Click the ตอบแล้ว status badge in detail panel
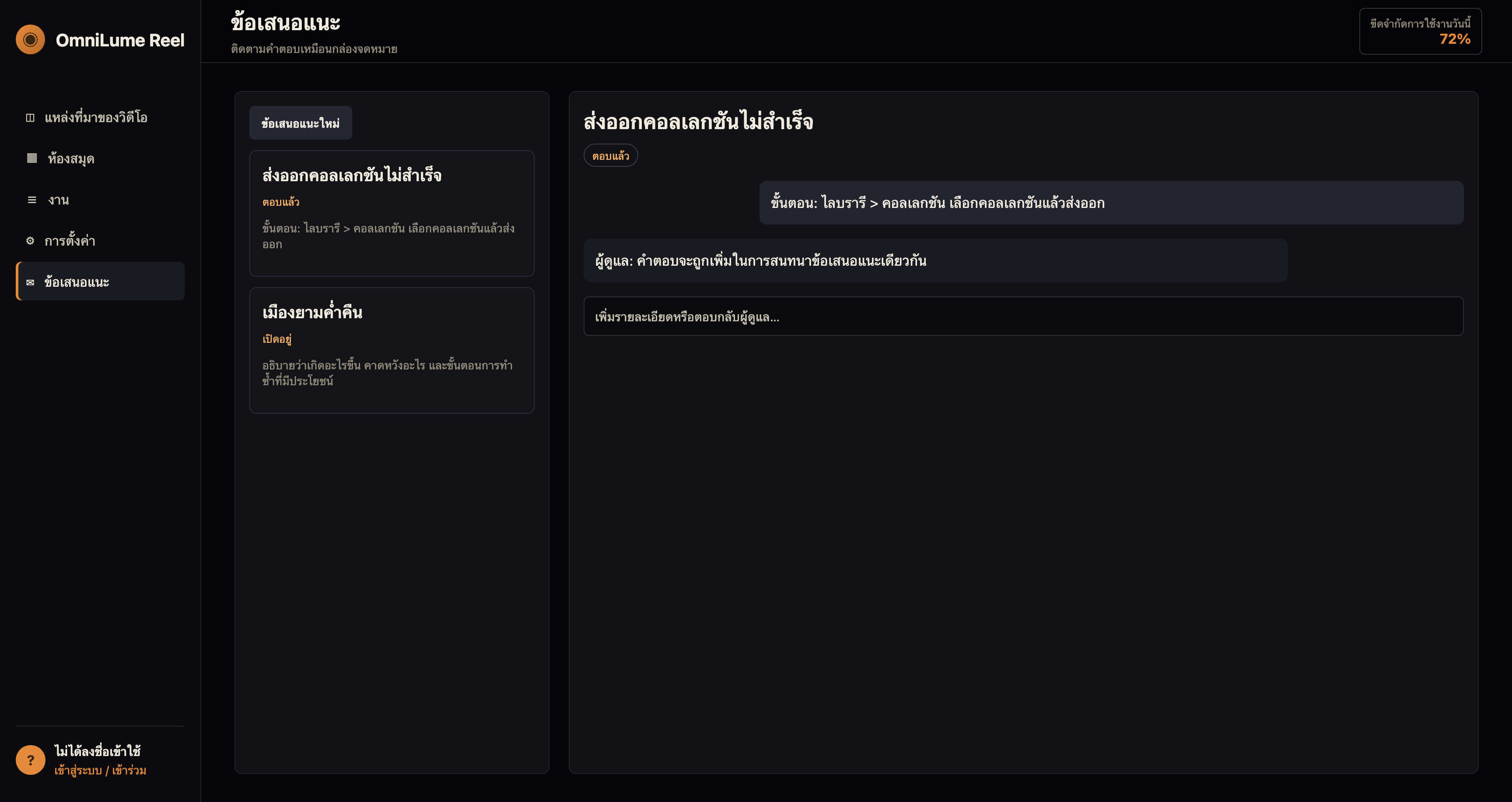The width and height of the screenshot is (1512, 802). (x=610, y=155)
